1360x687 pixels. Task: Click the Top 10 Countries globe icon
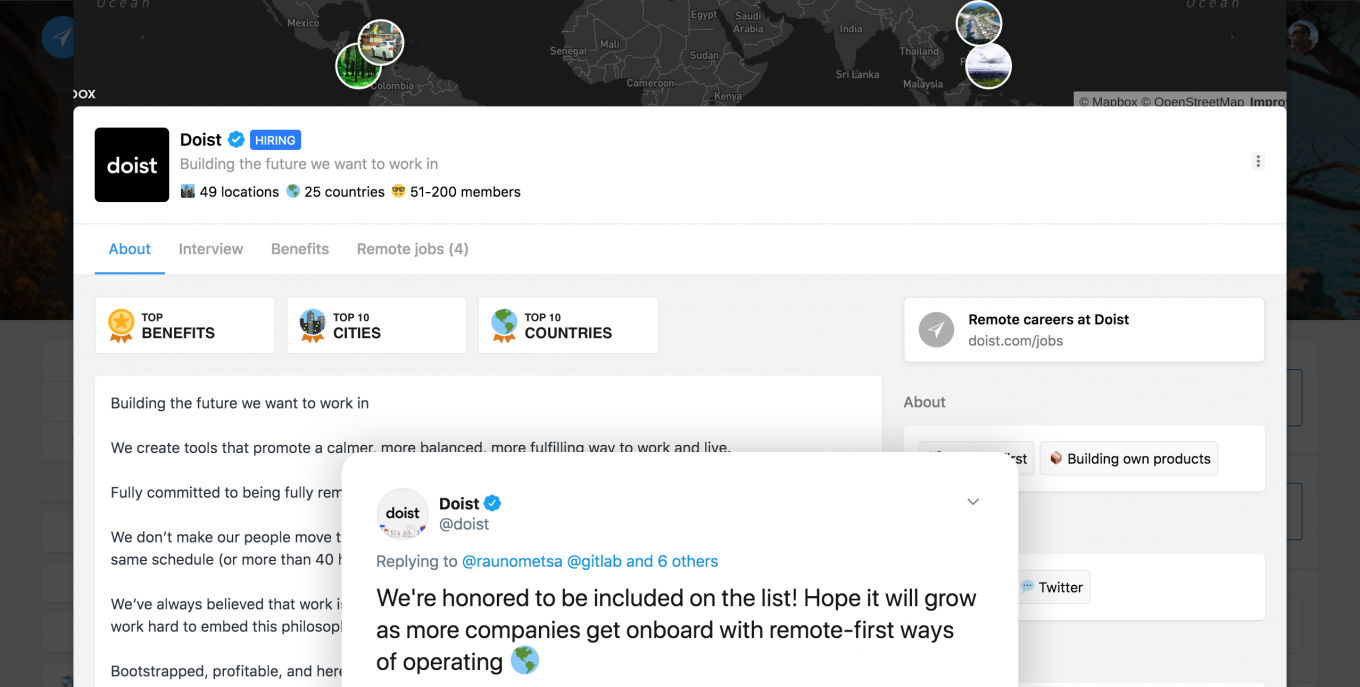505,326
